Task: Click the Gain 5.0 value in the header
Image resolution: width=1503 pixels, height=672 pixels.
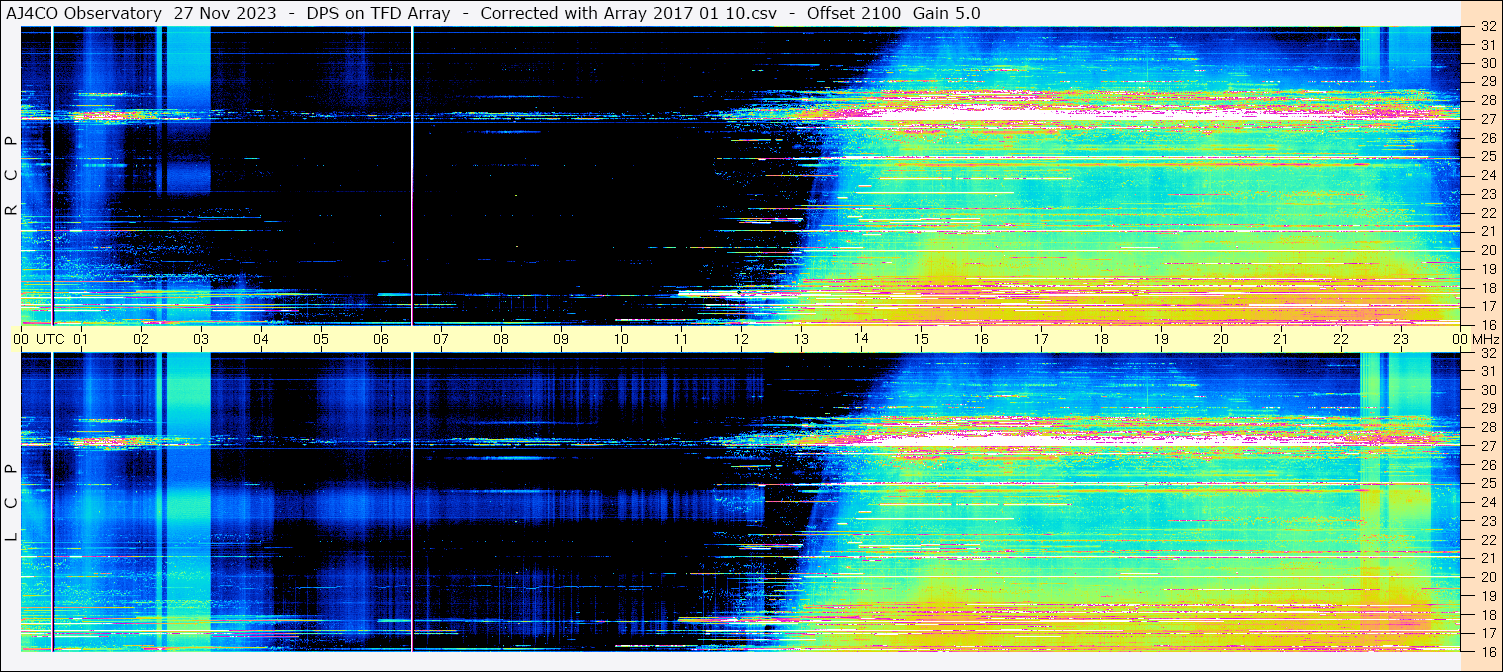Action: [x=946, y=13]
